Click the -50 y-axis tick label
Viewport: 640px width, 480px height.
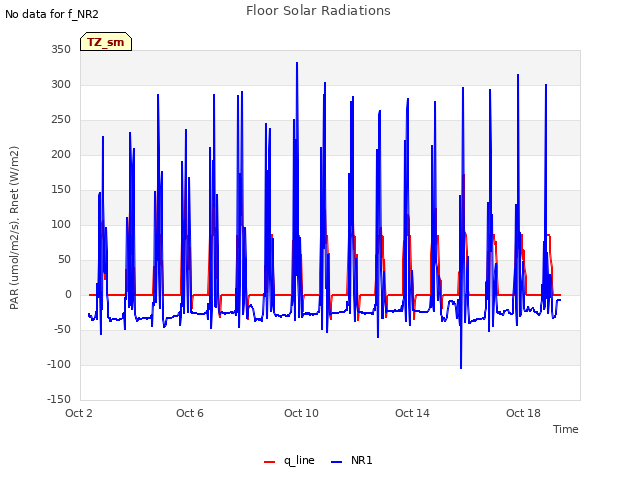pyautogui.click(x=61, y=329)
